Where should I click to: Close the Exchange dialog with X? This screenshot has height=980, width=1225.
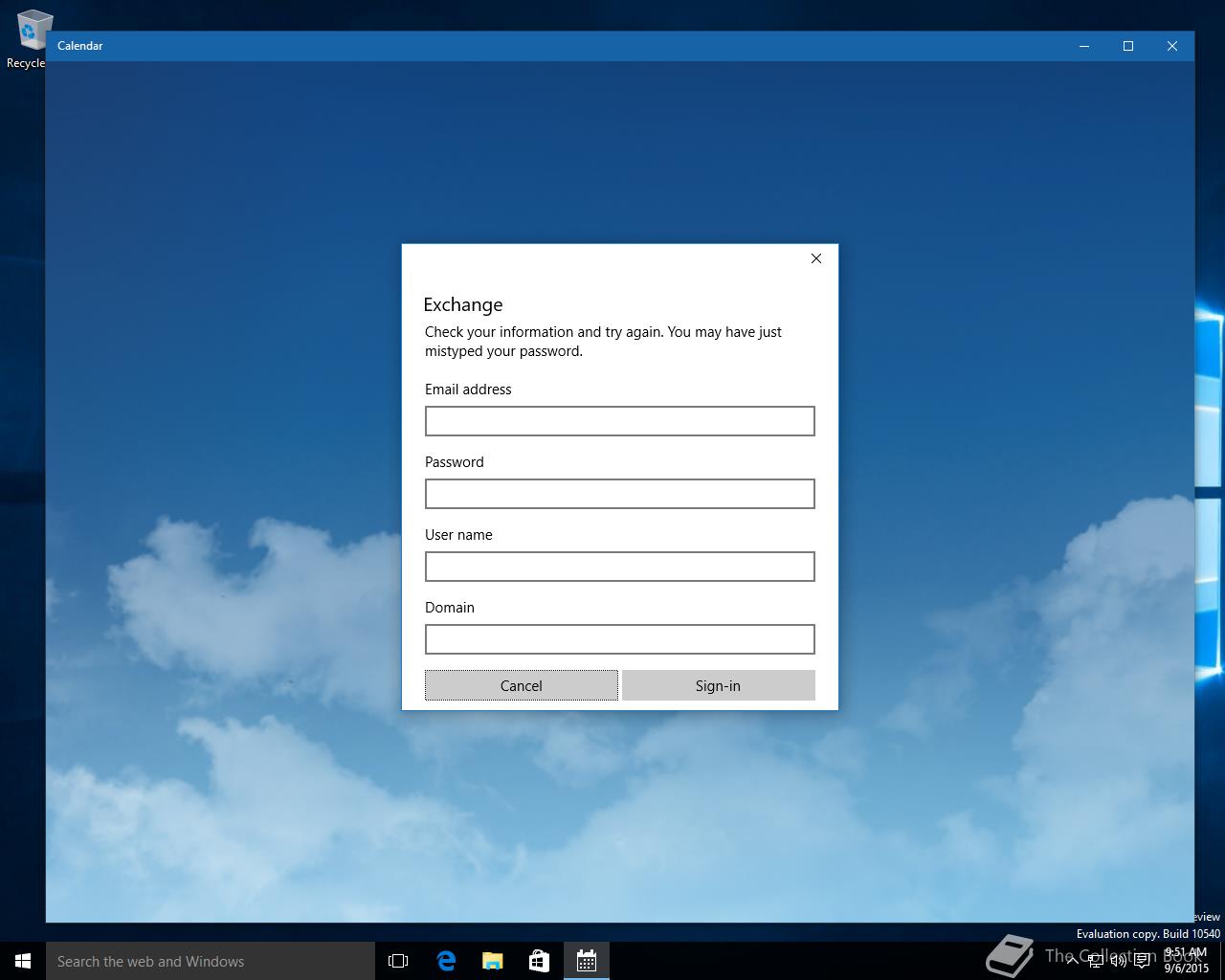click(816, 258)
